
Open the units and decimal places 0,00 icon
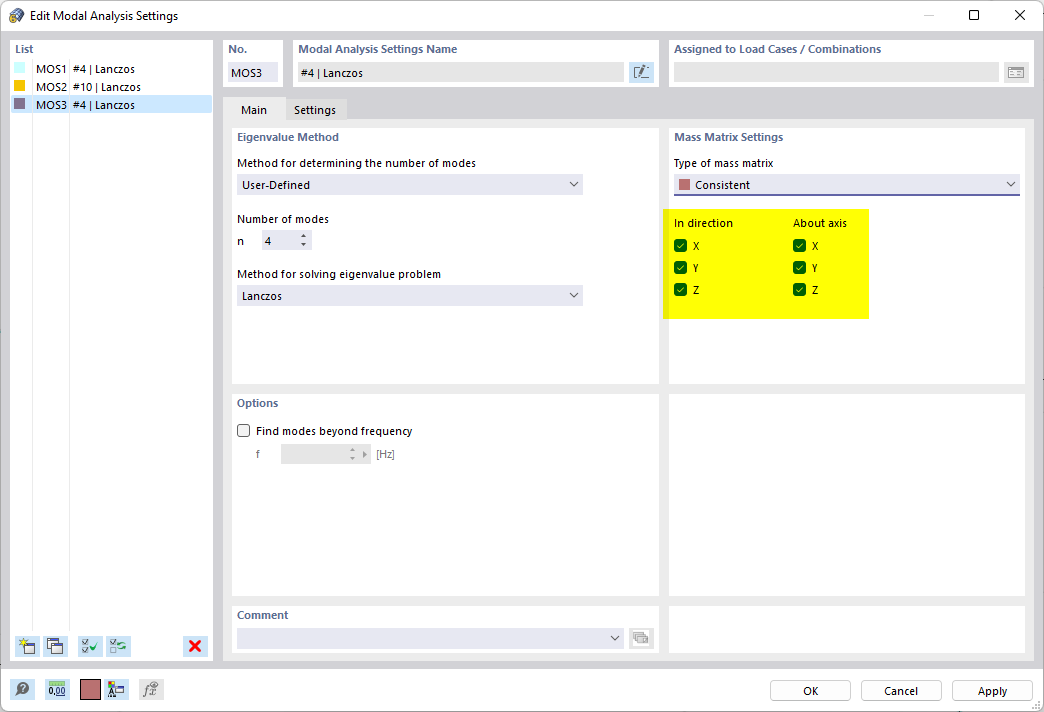[57, 689]
